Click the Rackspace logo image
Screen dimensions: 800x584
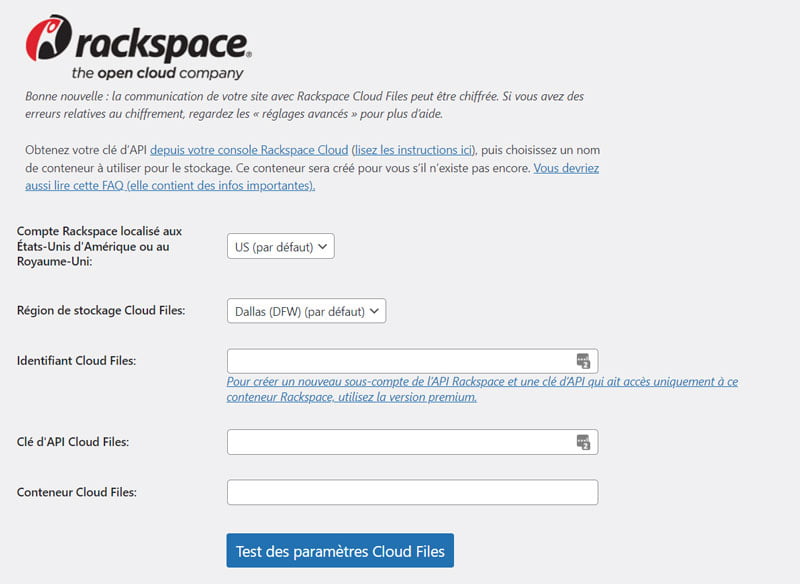click(x=138, y=47)
